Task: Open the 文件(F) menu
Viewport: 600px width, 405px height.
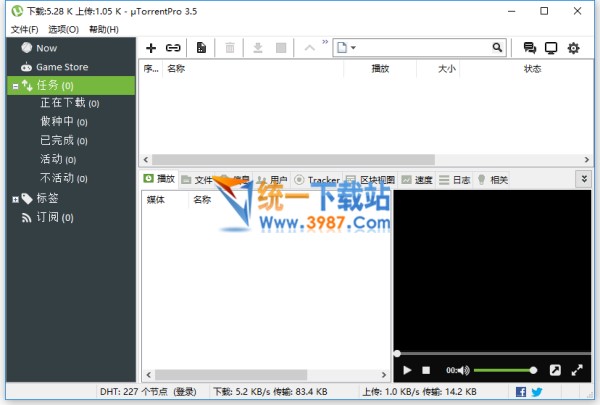Action: (x=24, y=29)
